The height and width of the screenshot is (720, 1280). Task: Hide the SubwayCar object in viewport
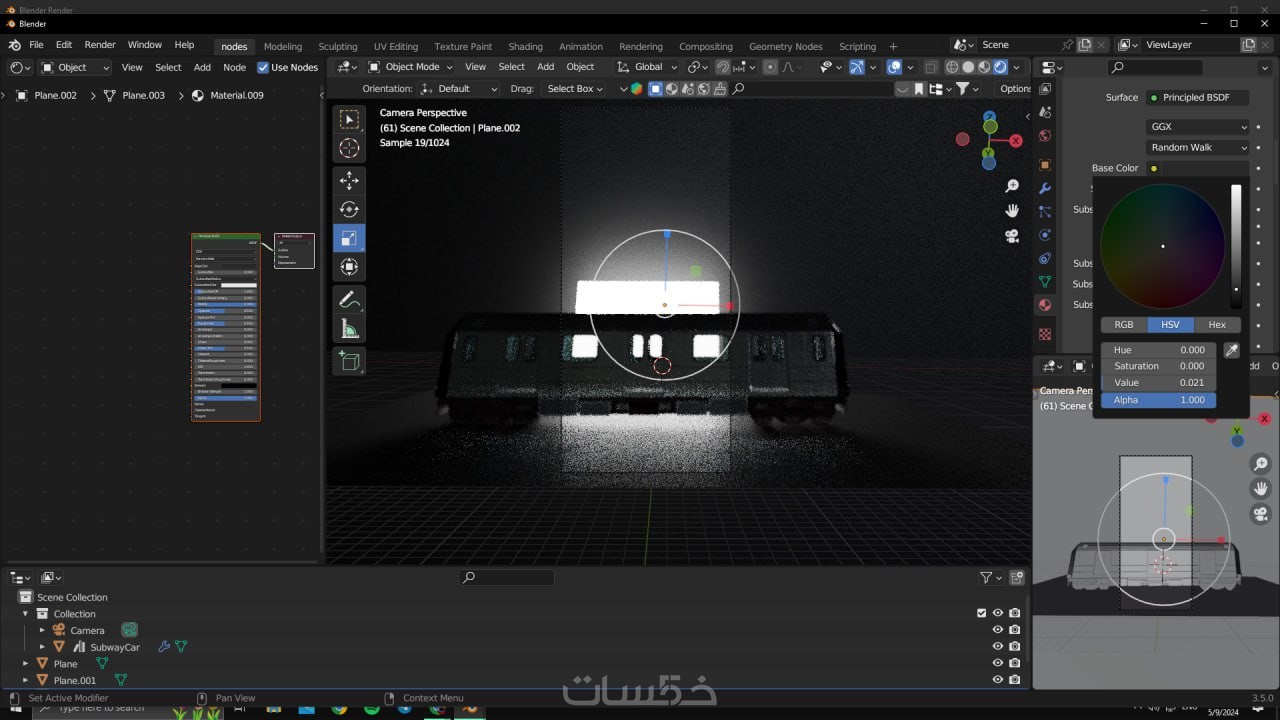click(997, 647)
